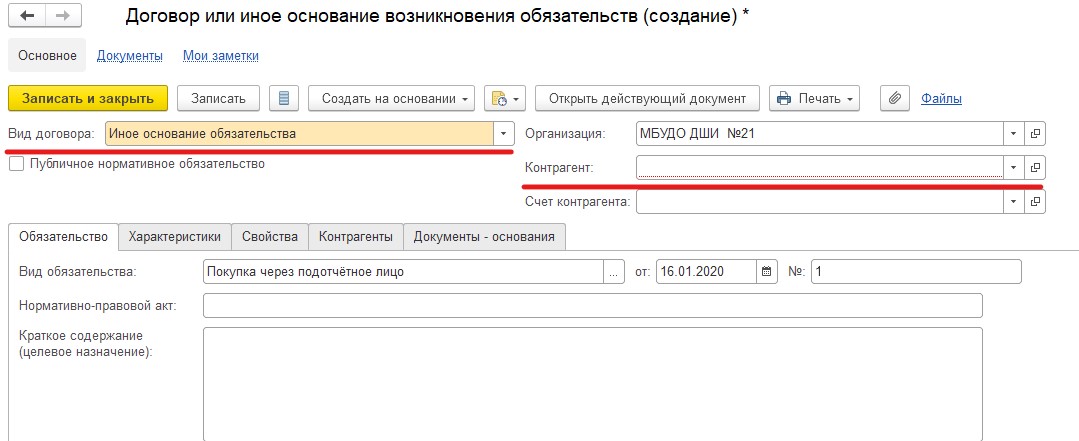
Task: Open the Файлы link
Action: [x=941, y=98]
